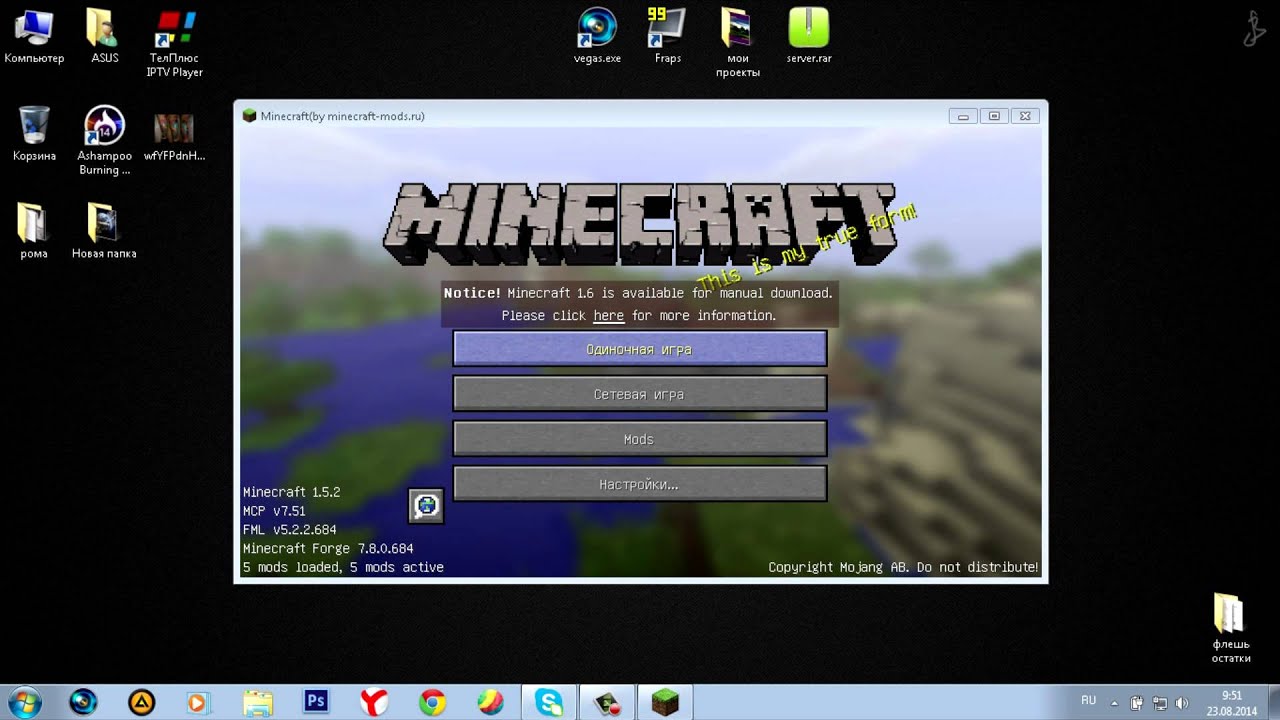1280x720 pixels.
Task: Click 'MCP v7.51' text
Action: click(x=274, y=511)
